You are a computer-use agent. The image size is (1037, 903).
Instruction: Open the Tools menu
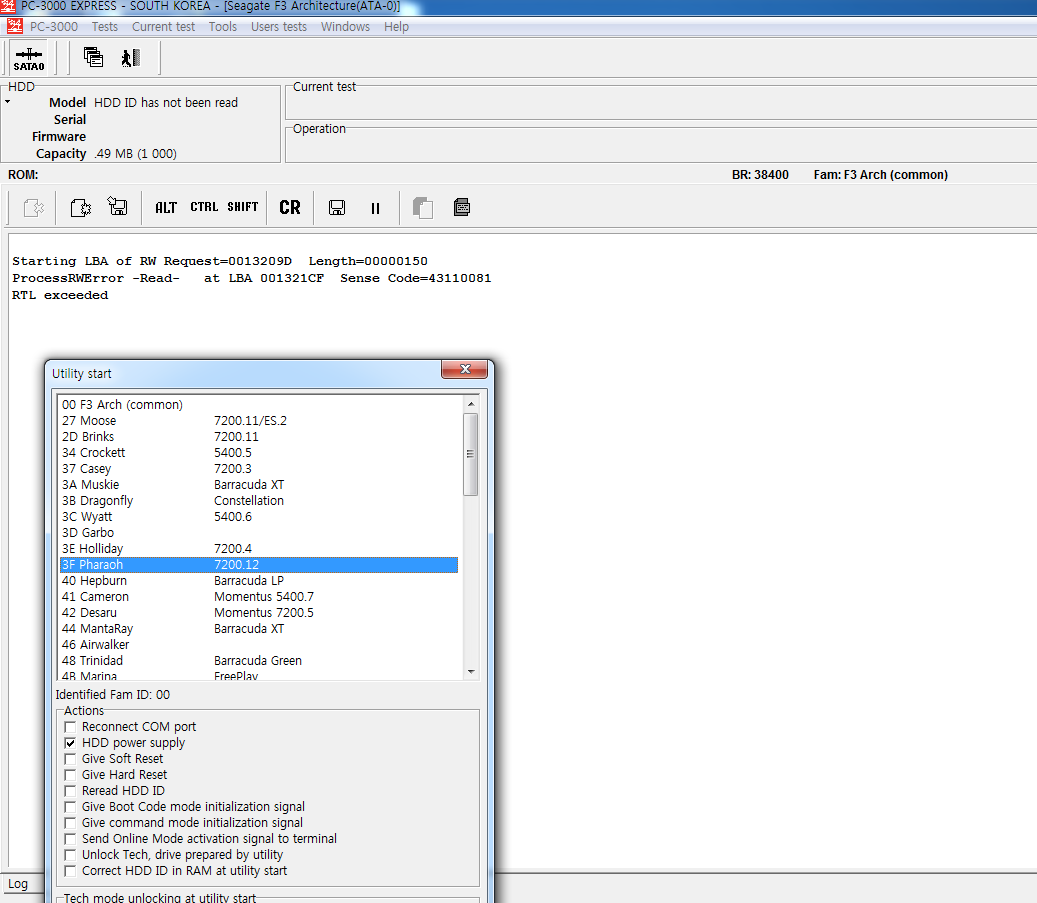point(223,26)
